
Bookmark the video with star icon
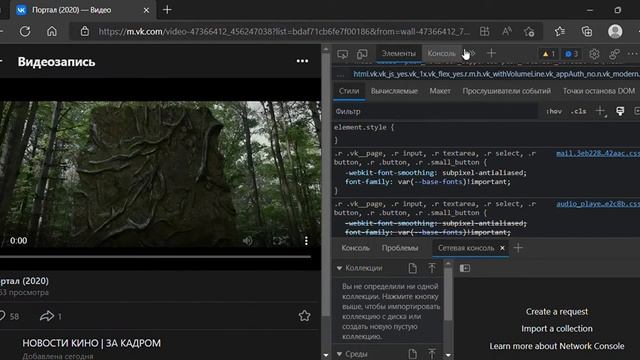pyautogui.click(x=304, y=316)
